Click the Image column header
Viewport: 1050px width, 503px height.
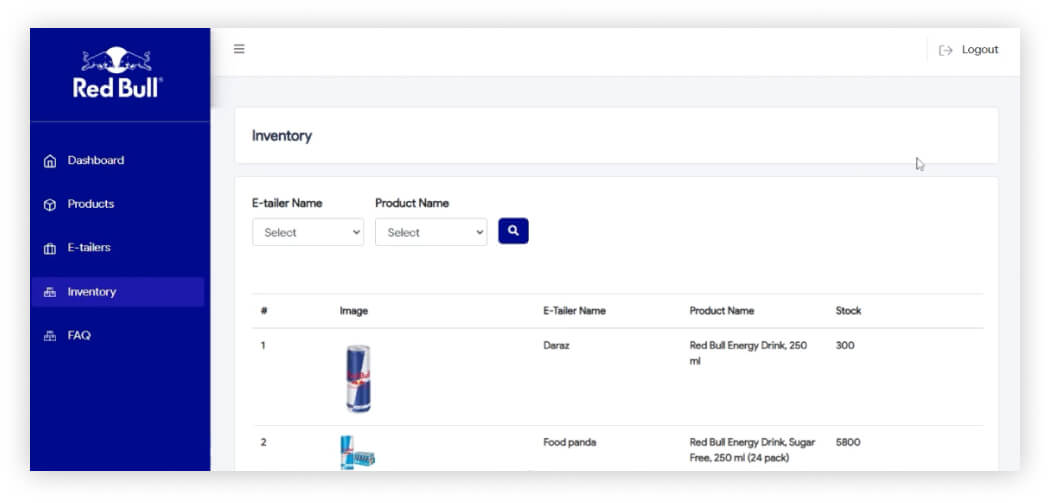pyautogui.click(x=354, y=311)
